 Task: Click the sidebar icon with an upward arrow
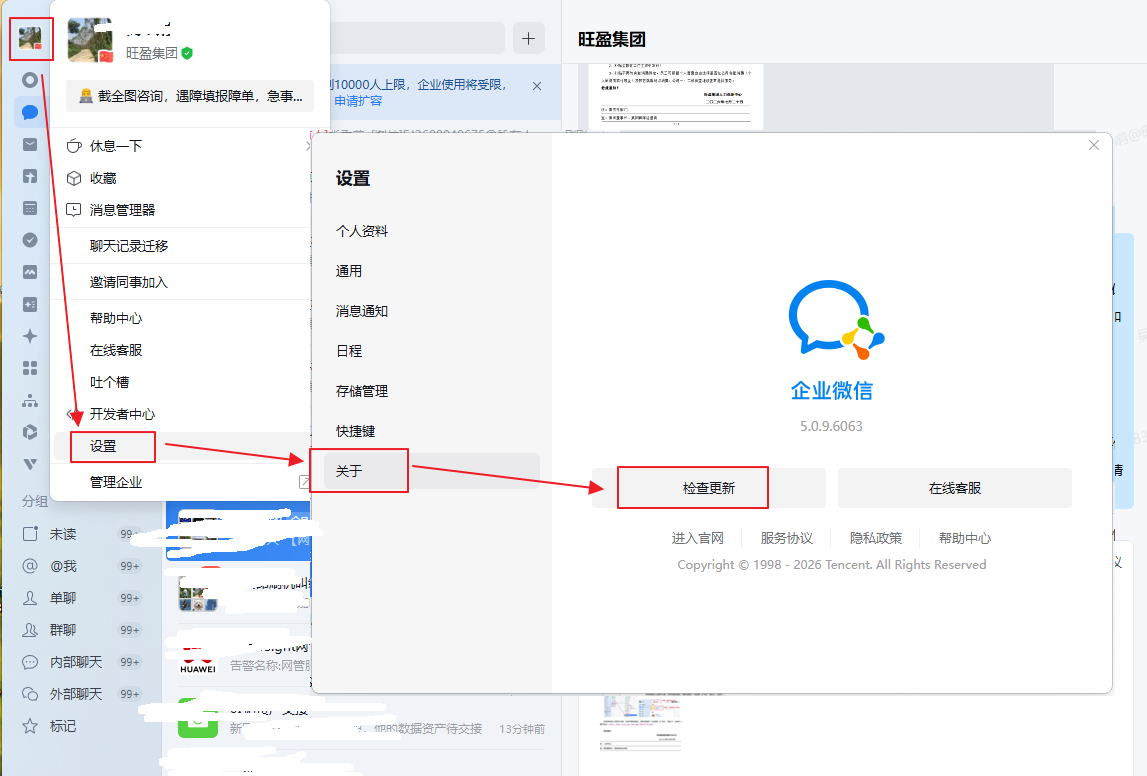[30, 176]
